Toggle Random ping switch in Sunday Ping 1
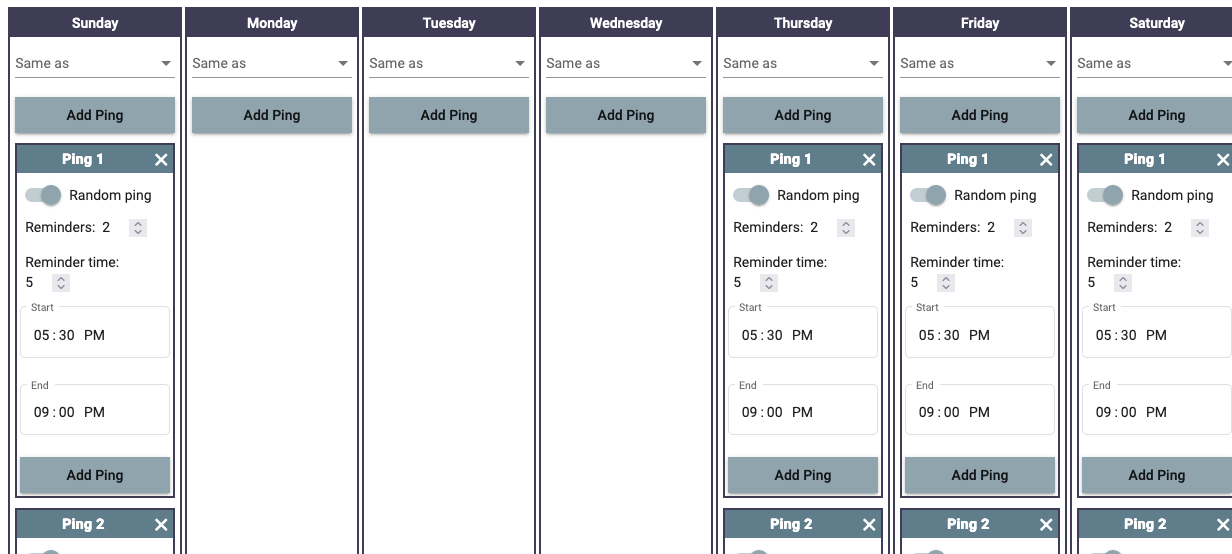1232x554 pixels. point(44,195)
